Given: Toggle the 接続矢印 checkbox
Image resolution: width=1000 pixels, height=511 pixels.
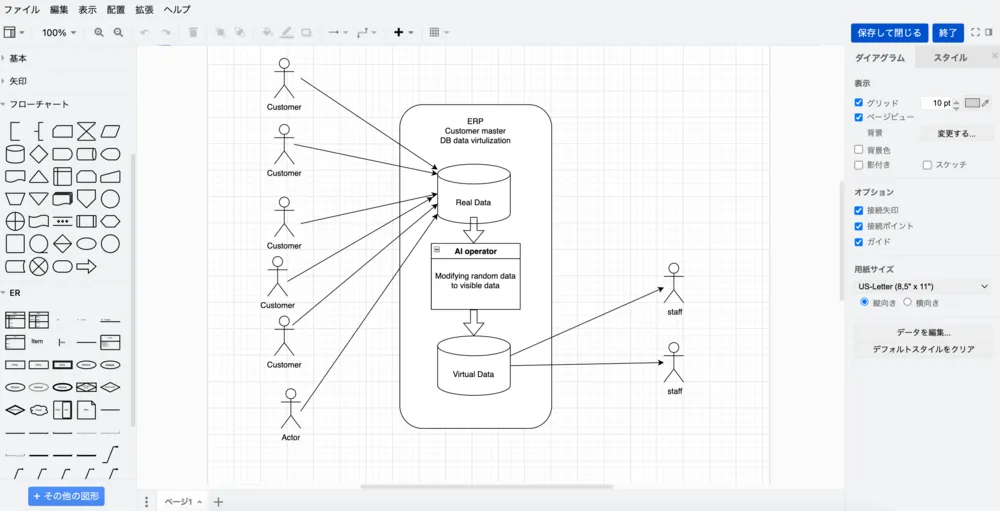Looking at the screenshot, I should pyautogui.click(x=858, y=210).
